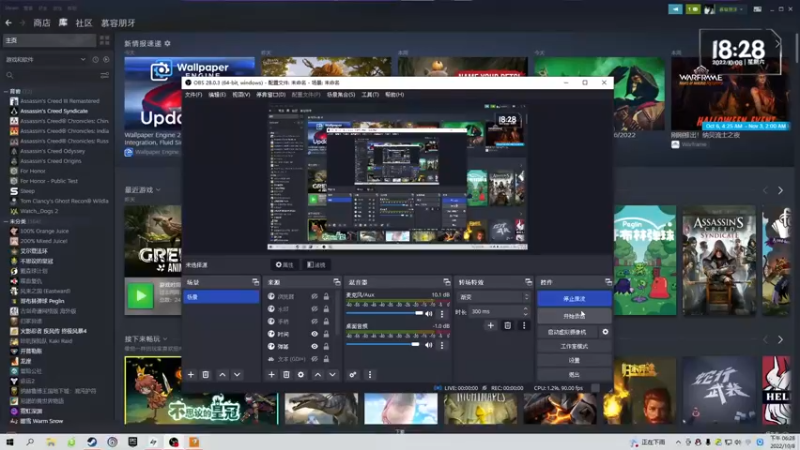This screenshot has width=800, height=450.
Task: Add a new source in Sources panel
Action: tap(271, 374)
